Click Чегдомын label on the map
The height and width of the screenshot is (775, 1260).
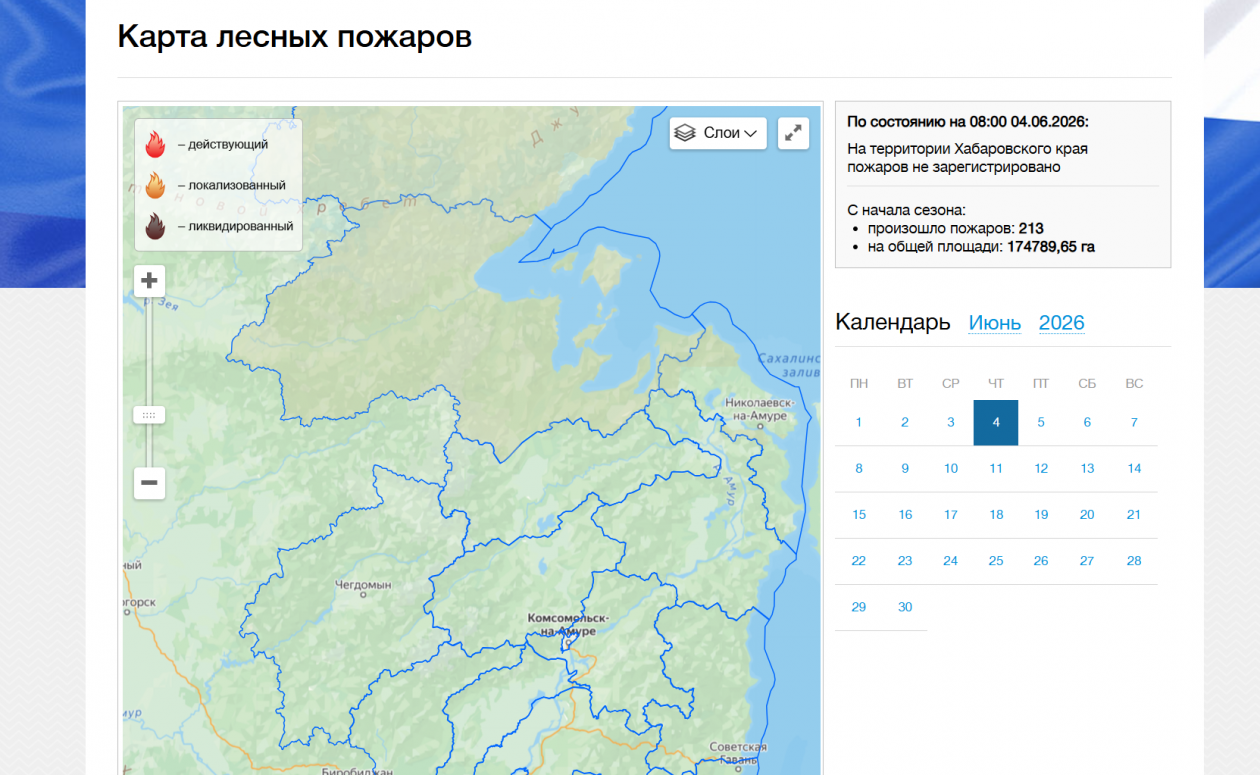pyautogui.click(x=363, y=584)
